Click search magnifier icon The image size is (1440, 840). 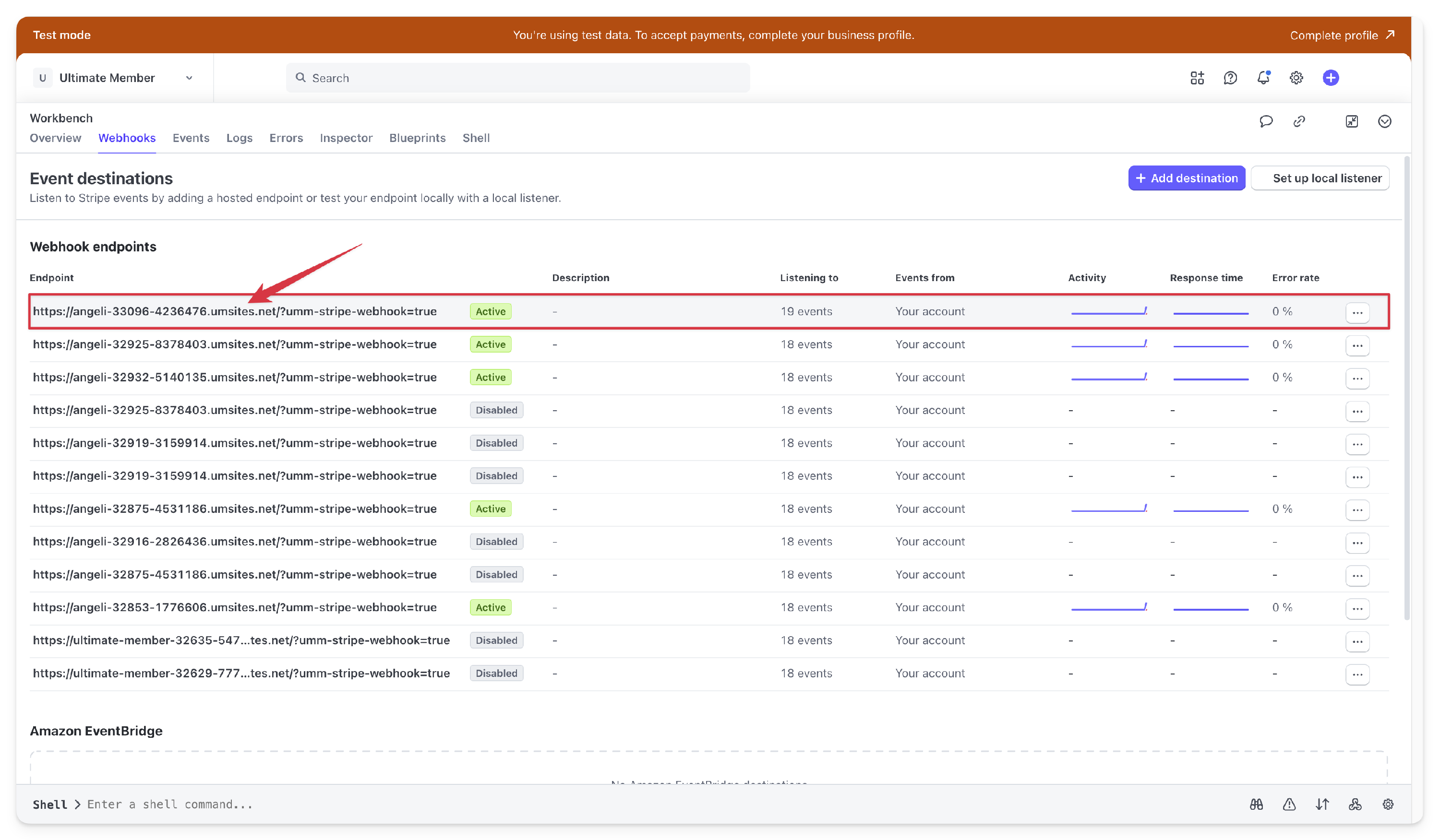point(300,78)
